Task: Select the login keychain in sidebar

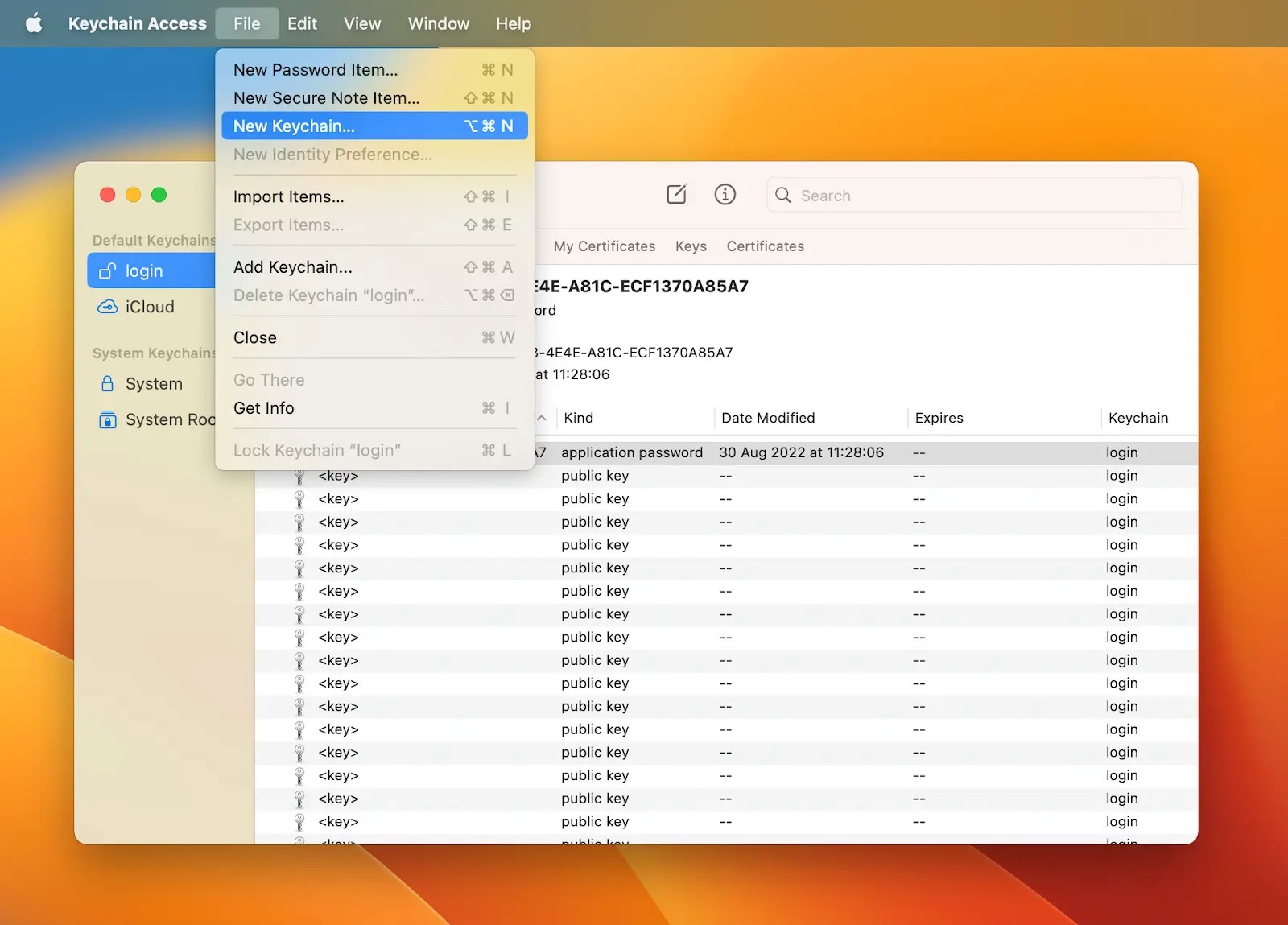Action: pyautogui.click(x=151, y=270)
